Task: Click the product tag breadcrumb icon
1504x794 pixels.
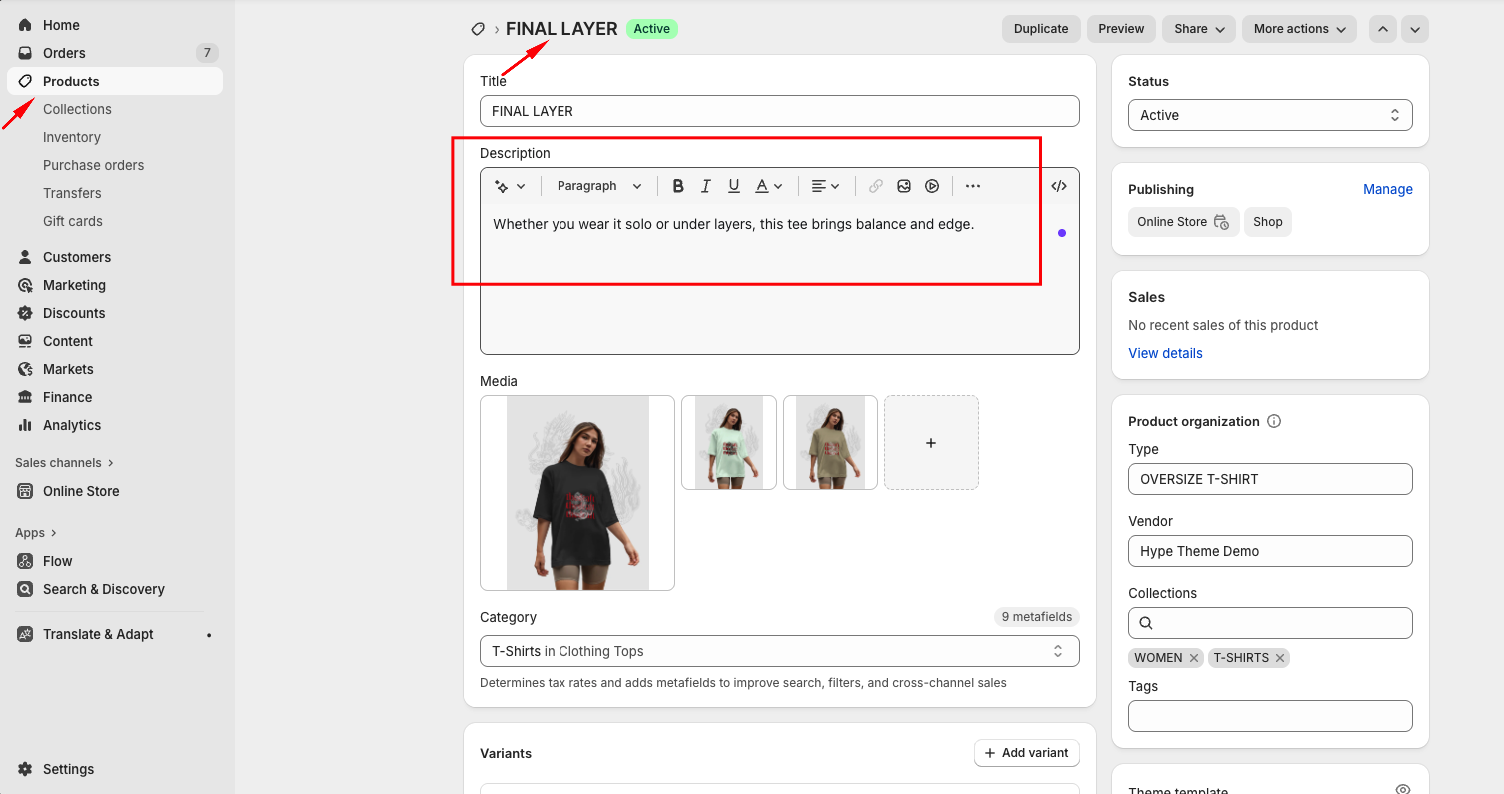Action: [479, 29]
